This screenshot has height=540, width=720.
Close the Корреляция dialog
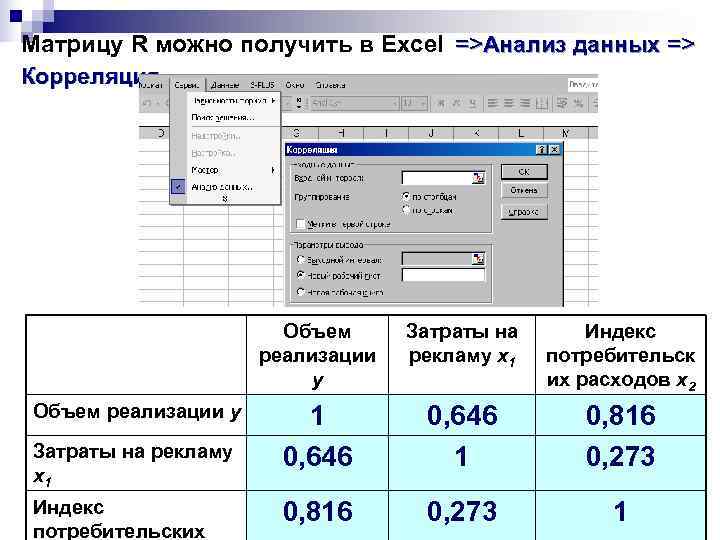[x=555, y=150]
